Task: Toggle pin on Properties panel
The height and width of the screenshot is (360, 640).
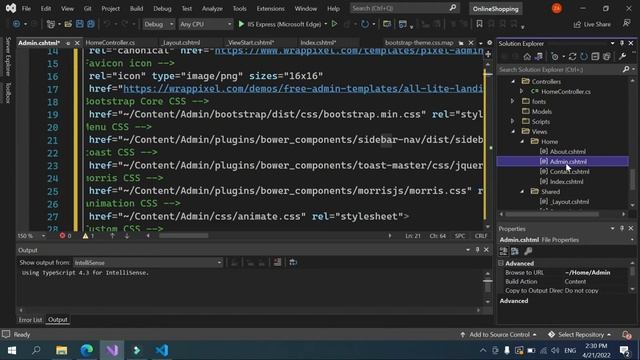Action: pyautogui.click(x=622, y=229)
